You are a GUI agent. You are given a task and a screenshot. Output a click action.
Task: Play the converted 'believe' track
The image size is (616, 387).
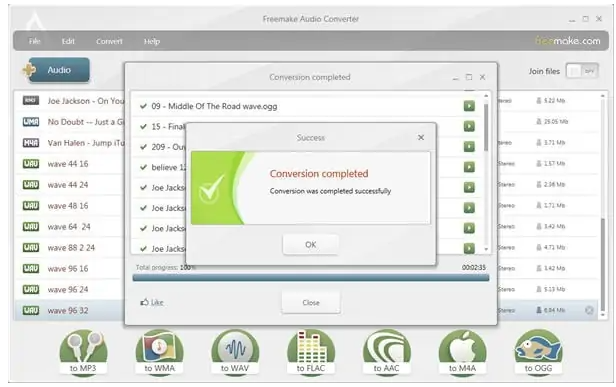(x=469, y=167)
